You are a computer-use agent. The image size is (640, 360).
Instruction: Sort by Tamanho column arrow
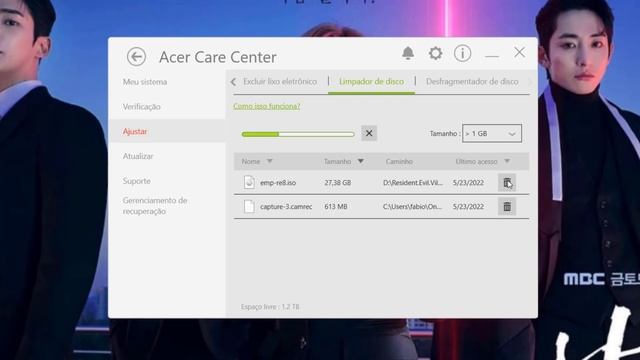click(360, 161)
